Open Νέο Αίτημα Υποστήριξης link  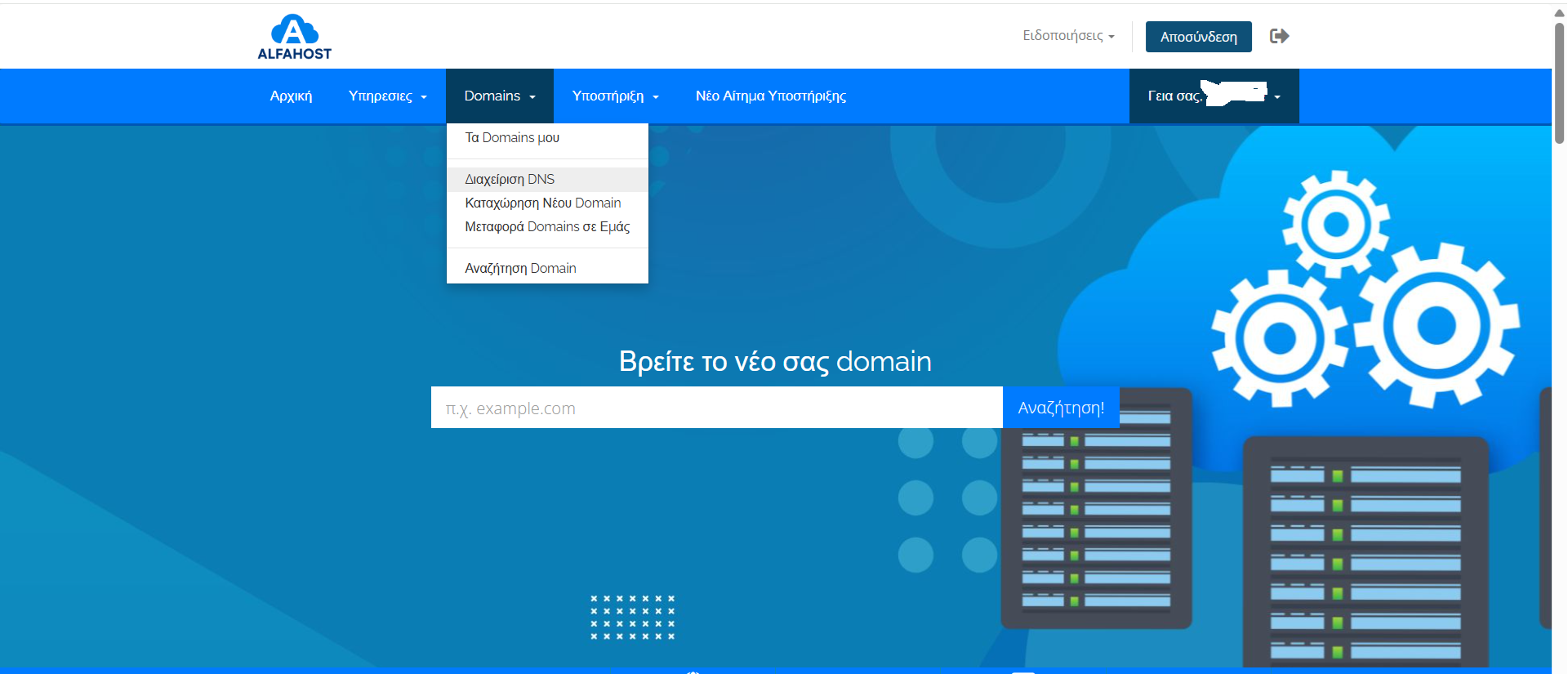click(x=770, y=96)
